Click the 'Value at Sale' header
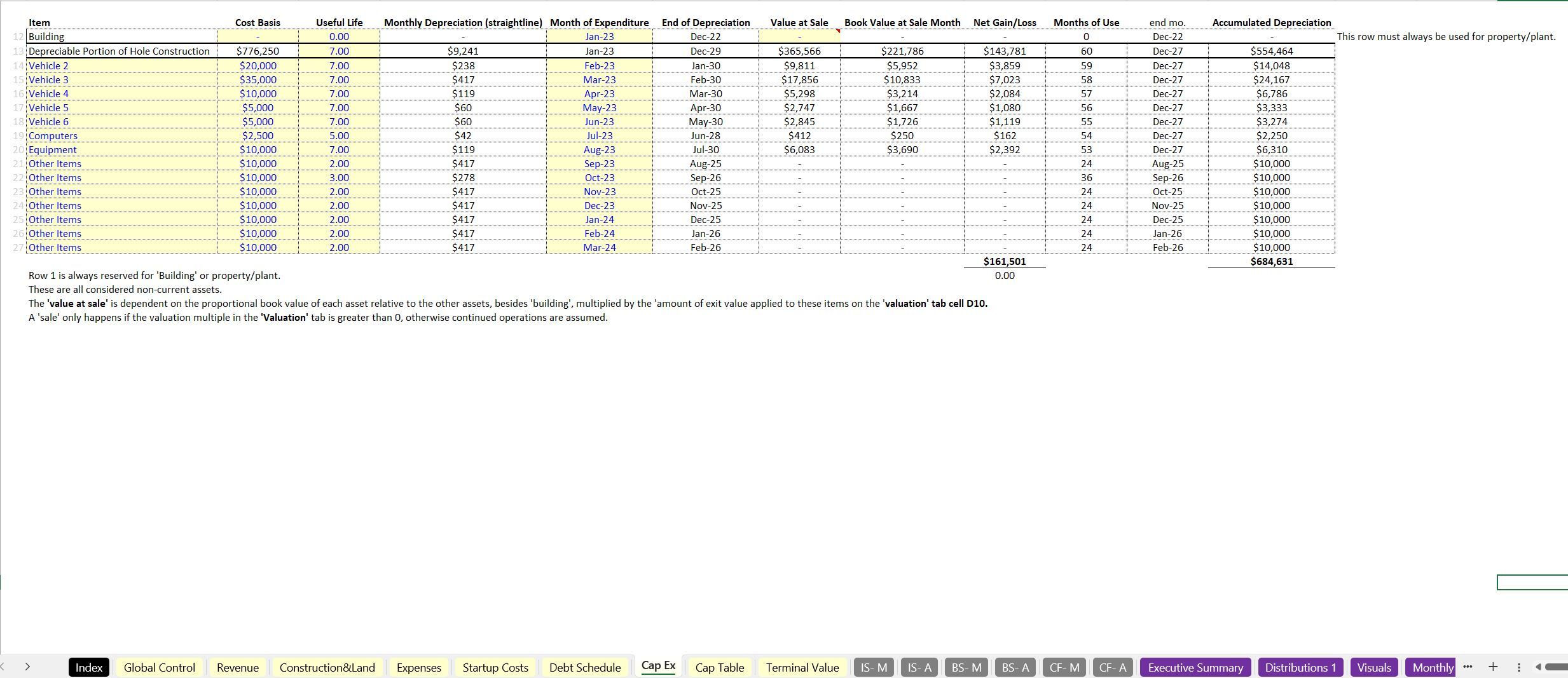 click(x=799, y=22)
